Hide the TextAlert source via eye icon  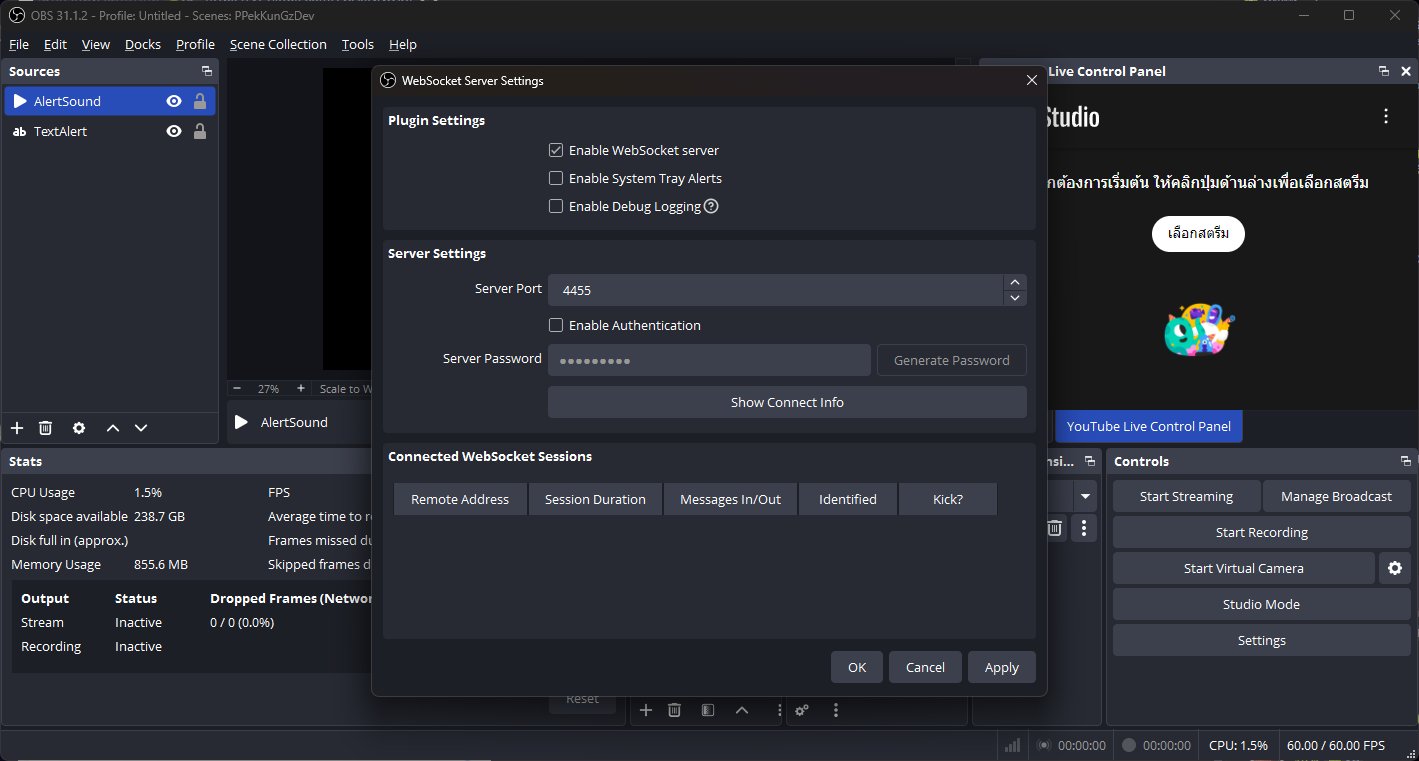[174, 131]
